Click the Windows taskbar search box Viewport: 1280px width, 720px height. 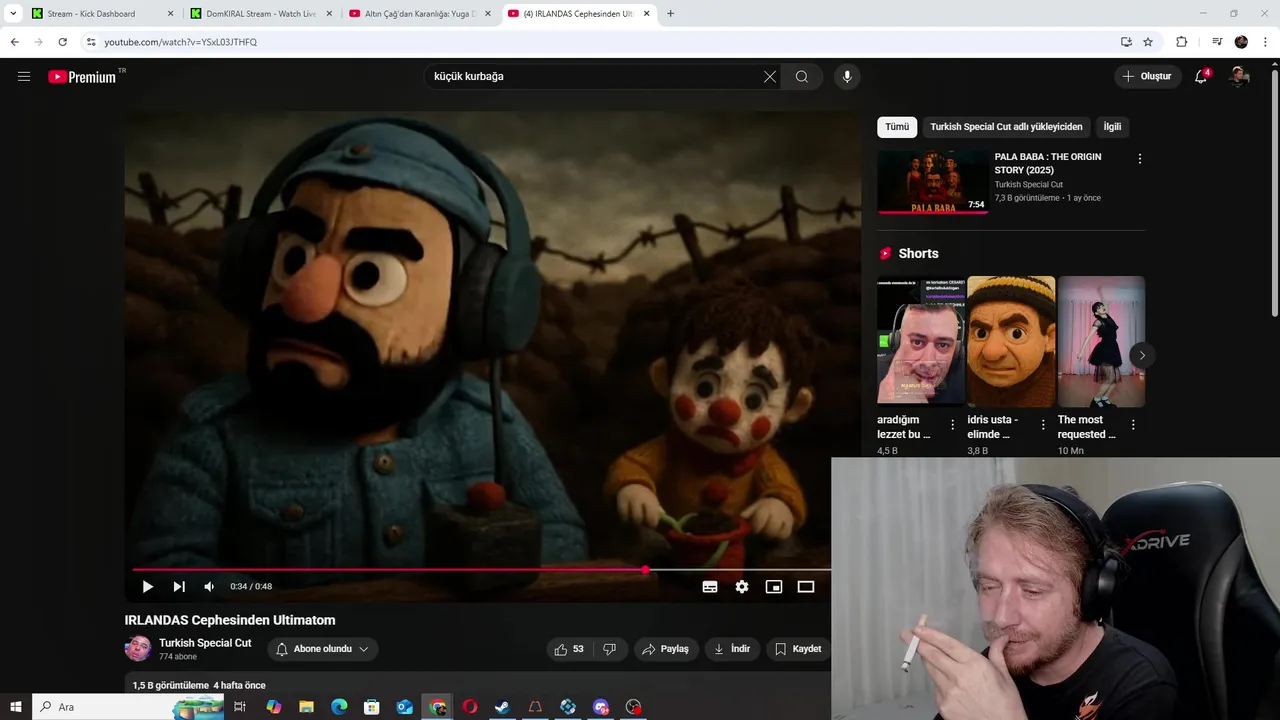[x=128, y=707]
